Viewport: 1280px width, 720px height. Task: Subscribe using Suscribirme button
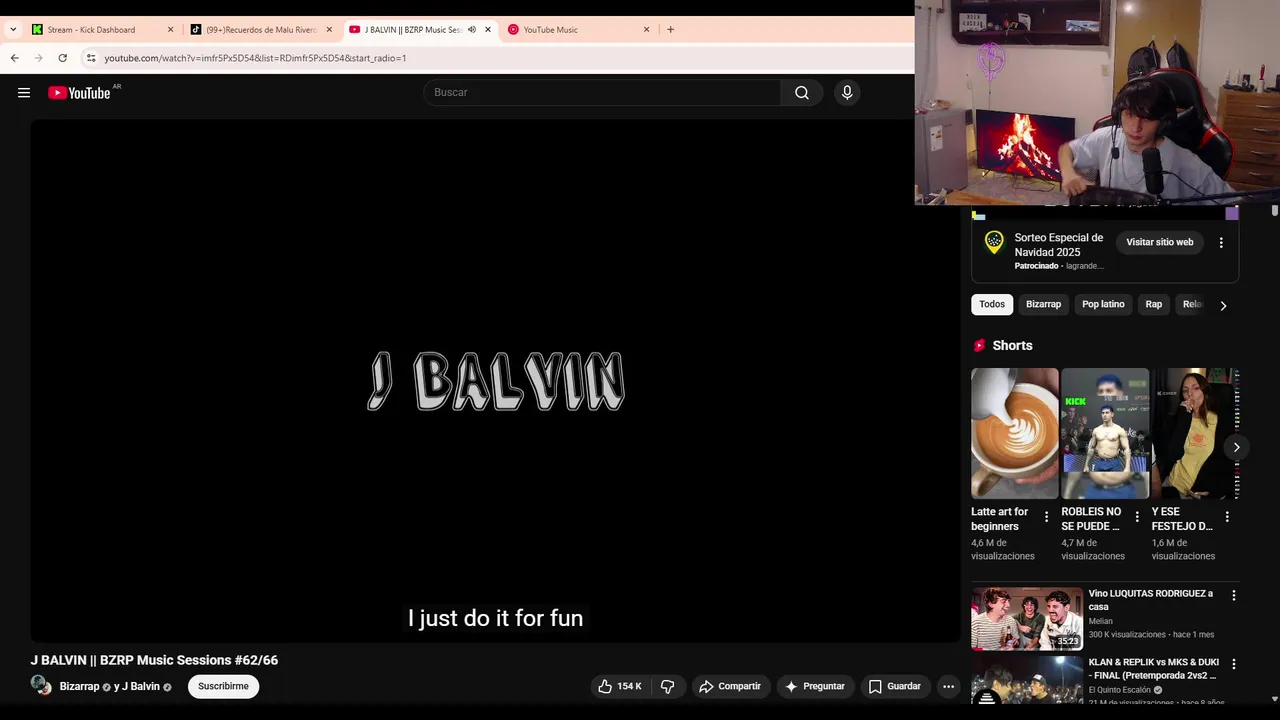[x=223, y=686]
